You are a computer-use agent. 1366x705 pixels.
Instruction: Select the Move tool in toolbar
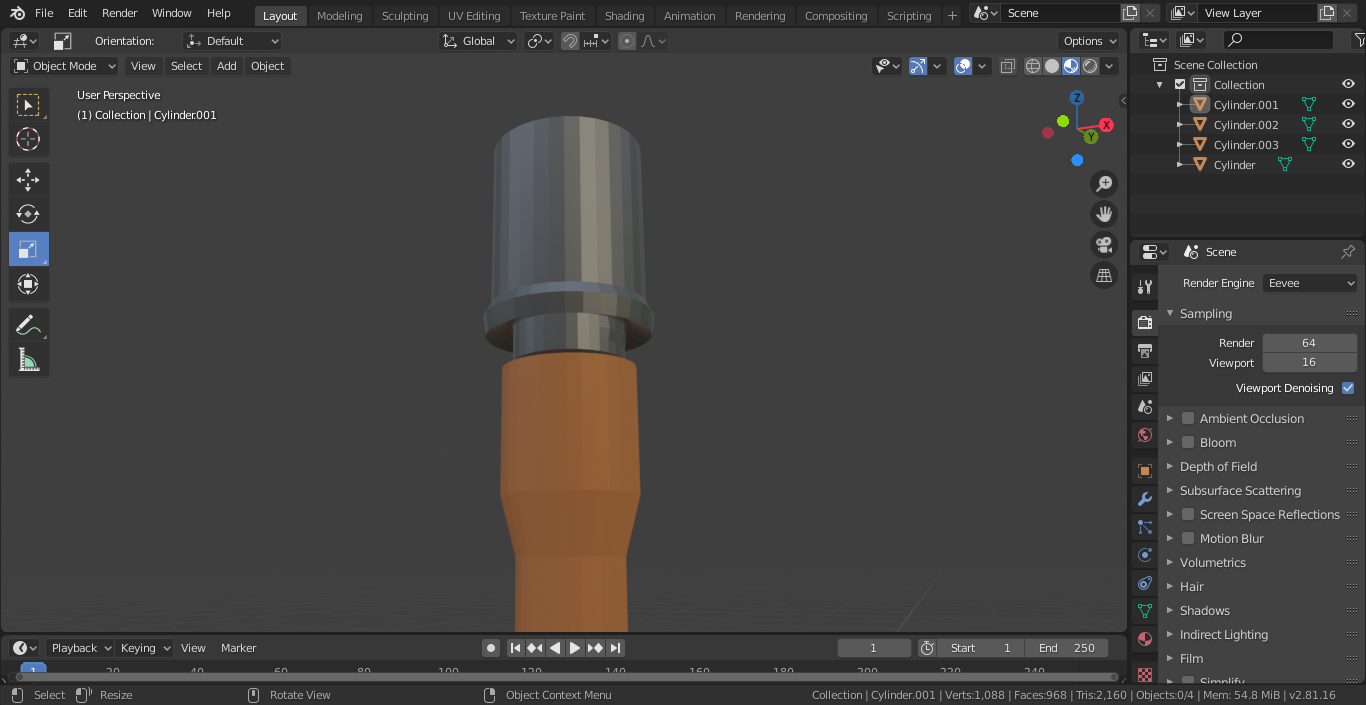28,180
